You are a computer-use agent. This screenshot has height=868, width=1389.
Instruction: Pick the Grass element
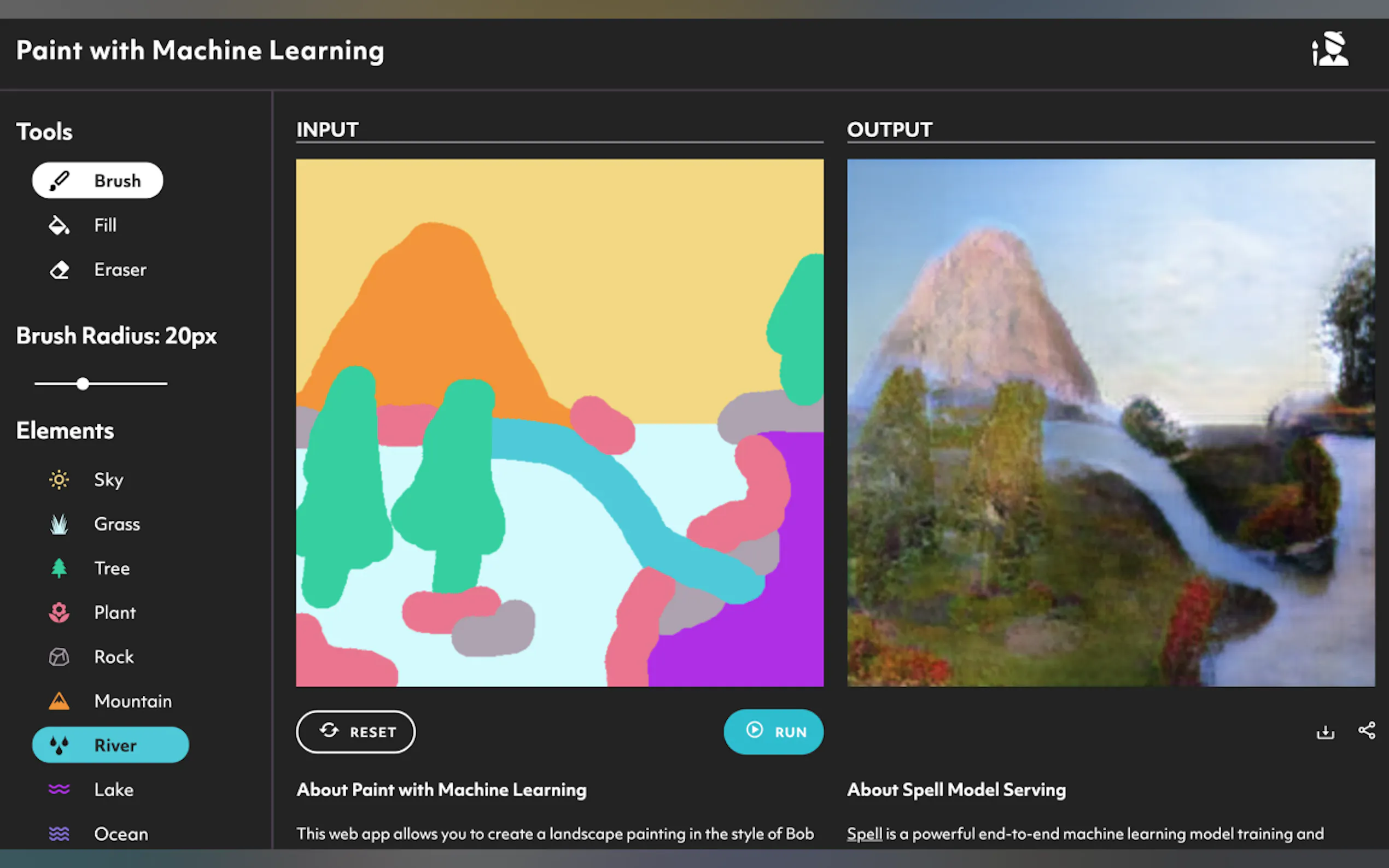pyautogui.click(x=98, y=524)
